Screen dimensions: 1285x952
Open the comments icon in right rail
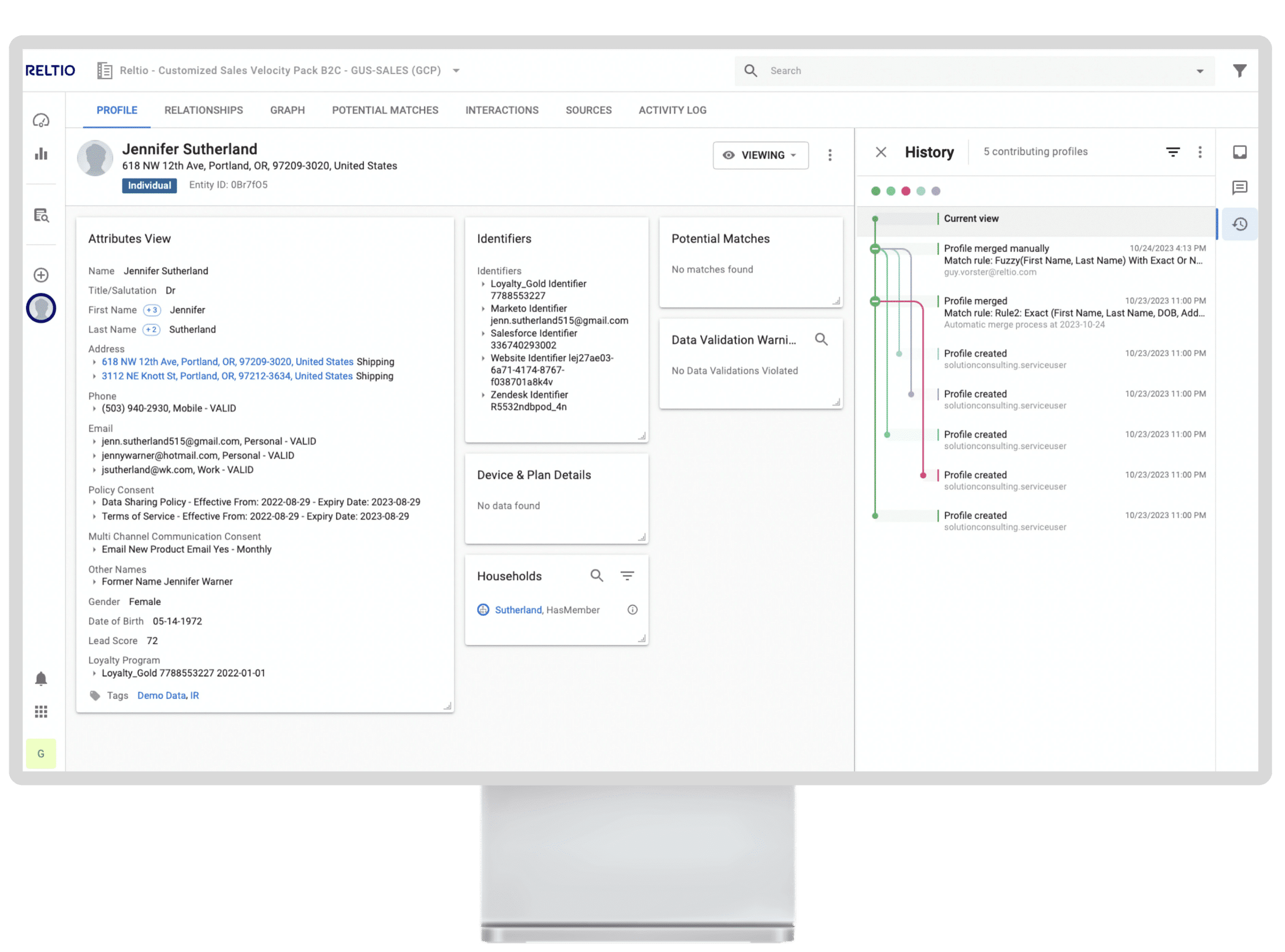[x=1239, y=187]
